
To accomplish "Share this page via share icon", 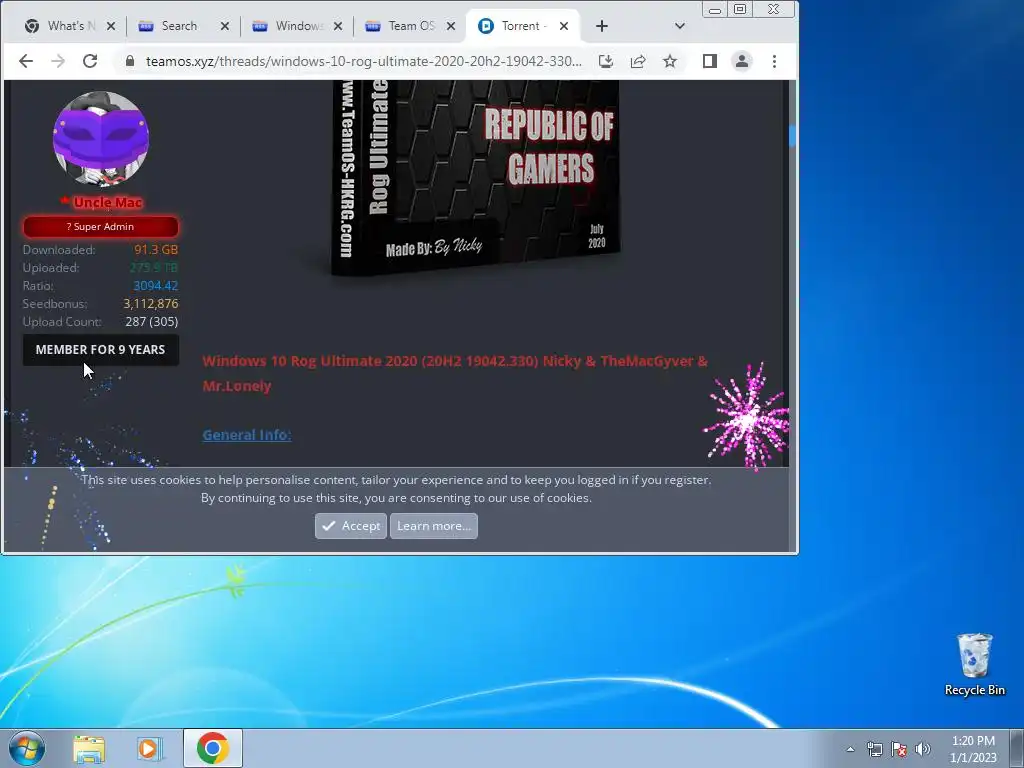I will (x=638, y=61).
